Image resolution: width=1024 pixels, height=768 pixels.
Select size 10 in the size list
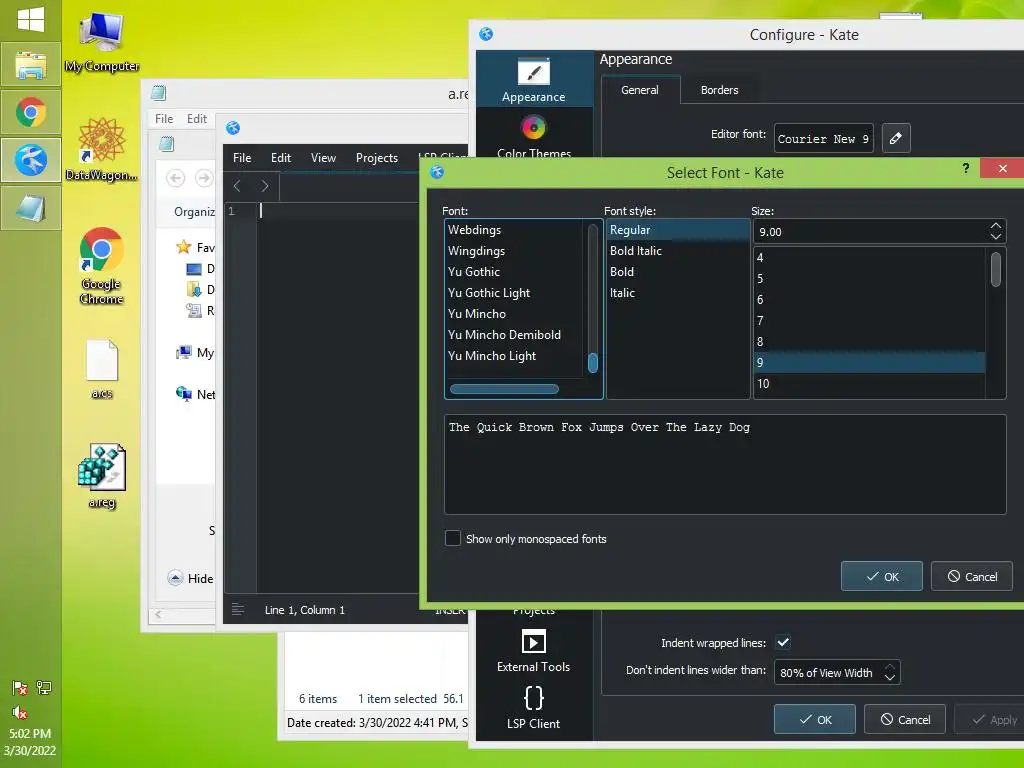(x=869, y=383)
